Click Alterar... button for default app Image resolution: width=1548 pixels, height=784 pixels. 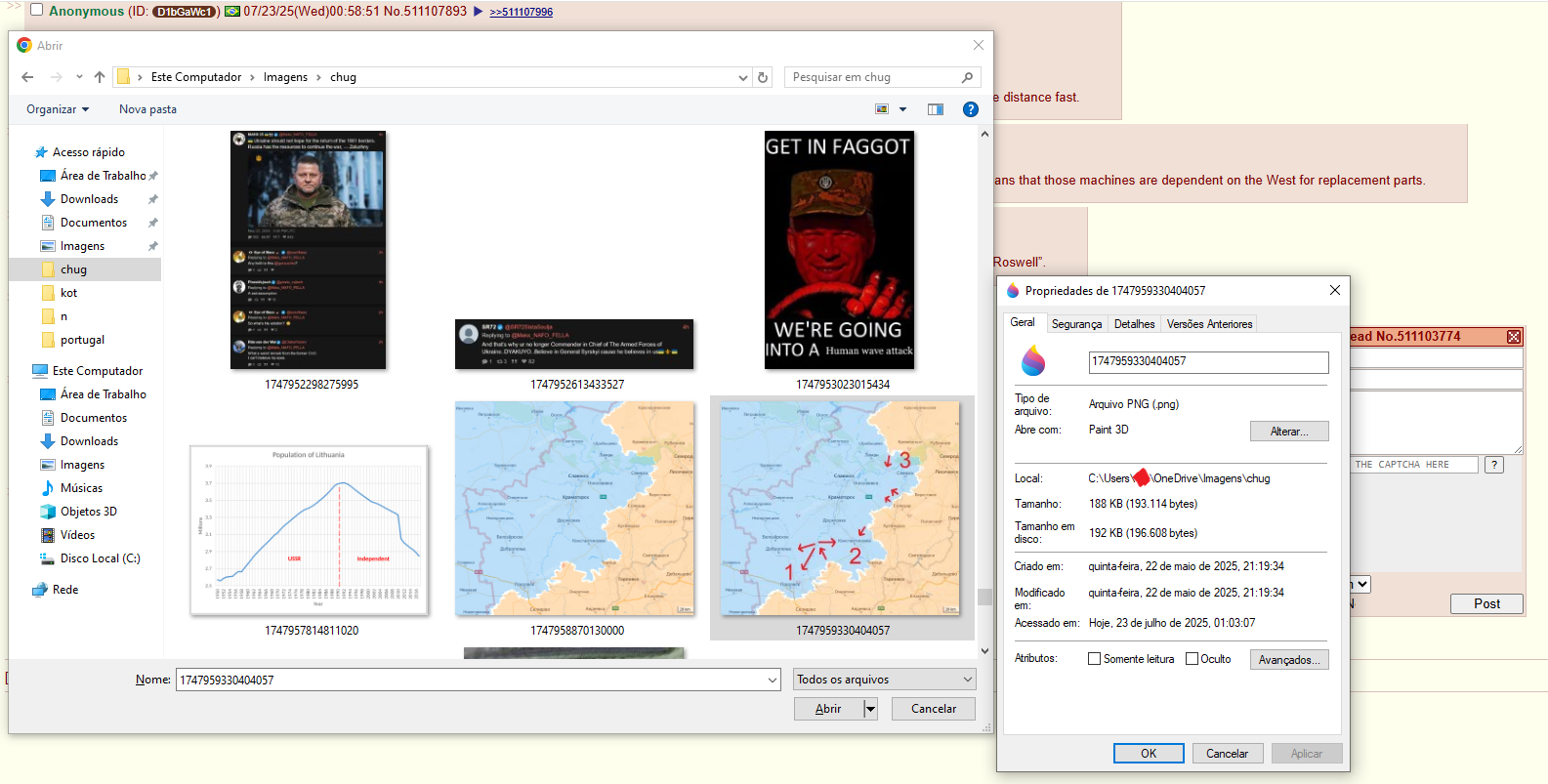tap(1289, 432)
